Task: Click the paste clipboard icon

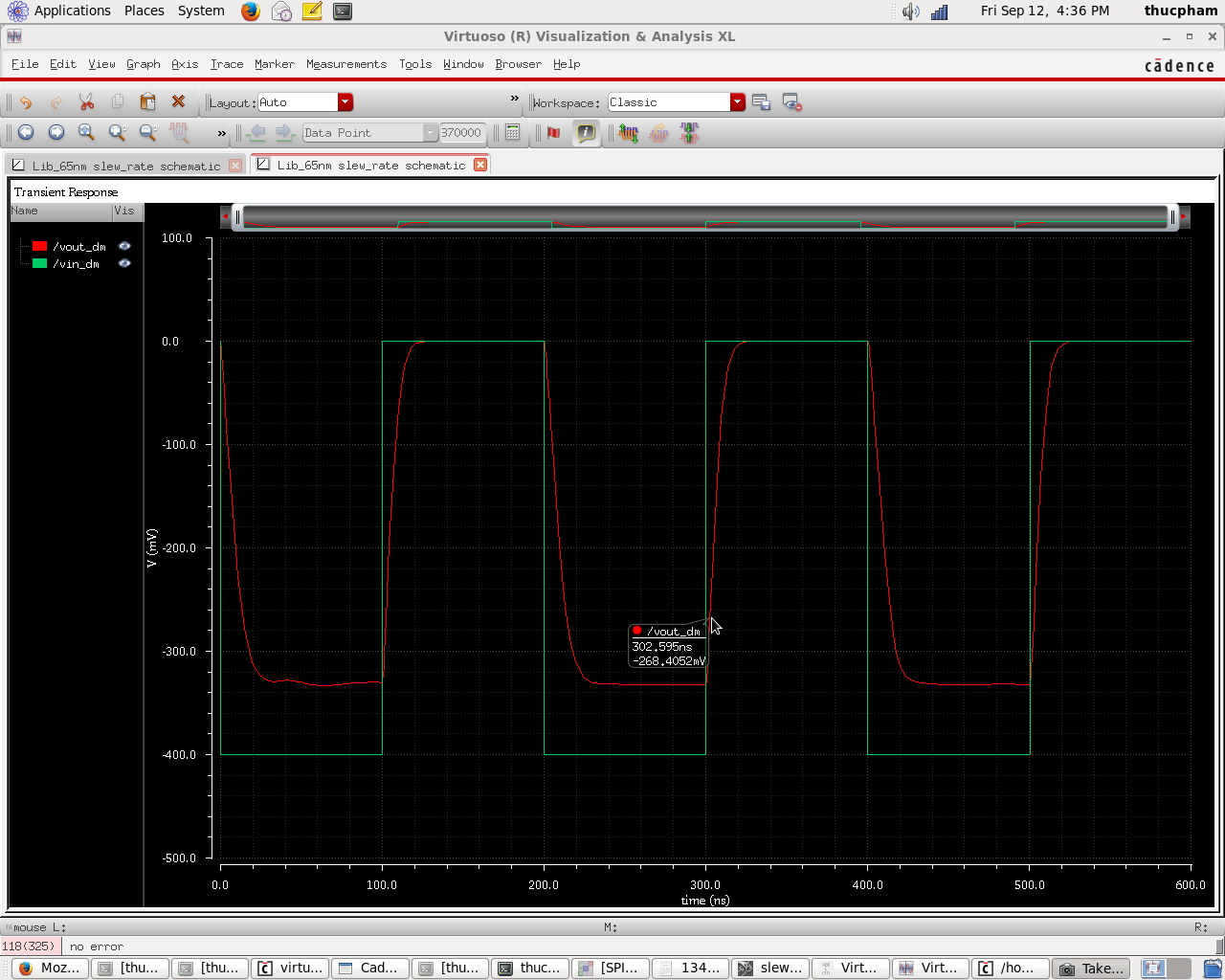Action: [x=147, y=102]
